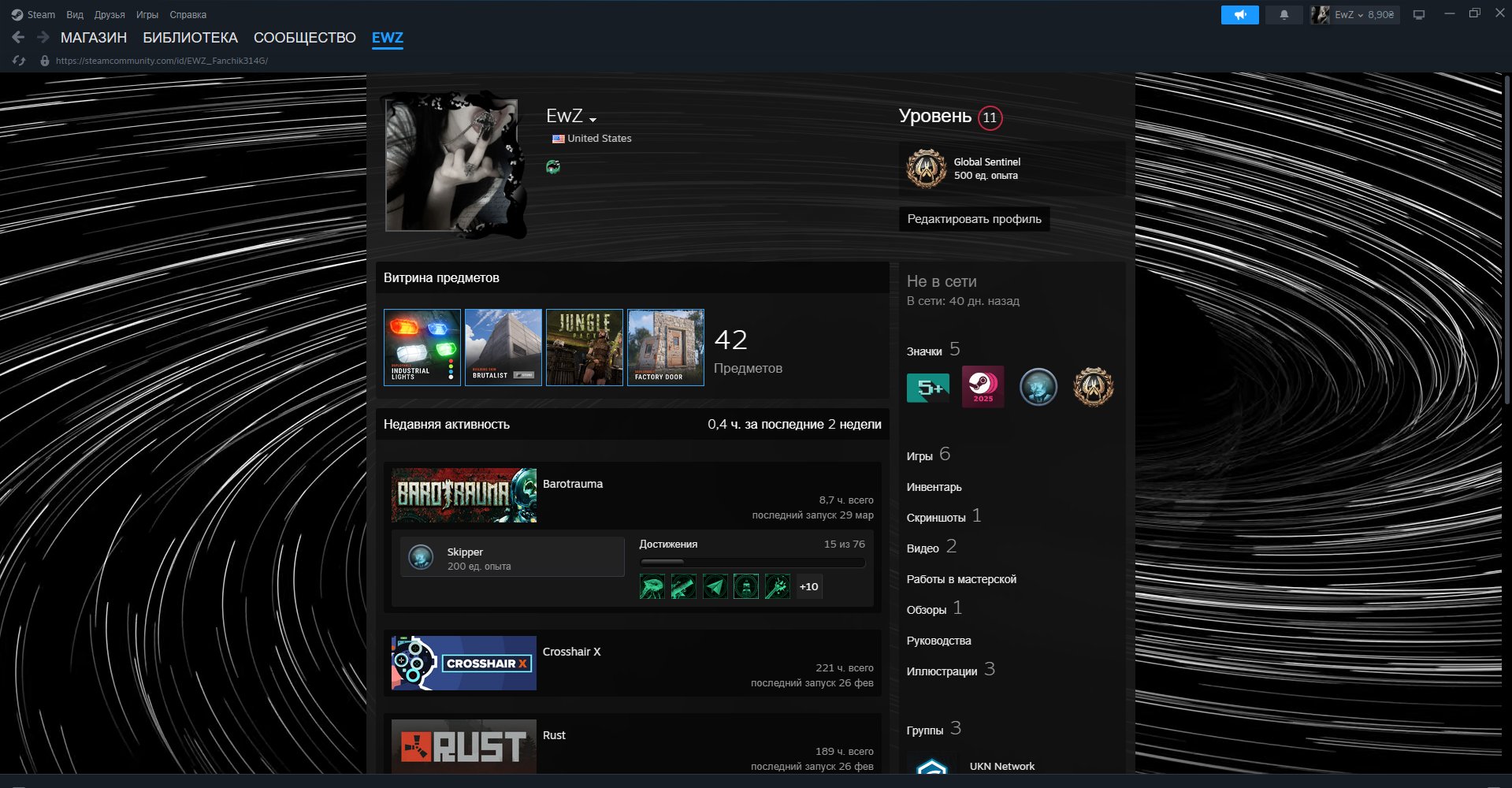Expand the EwZ name history arrow
Image resolution: width=1512 pixels, height=788 pixels.
coord(593,120)
